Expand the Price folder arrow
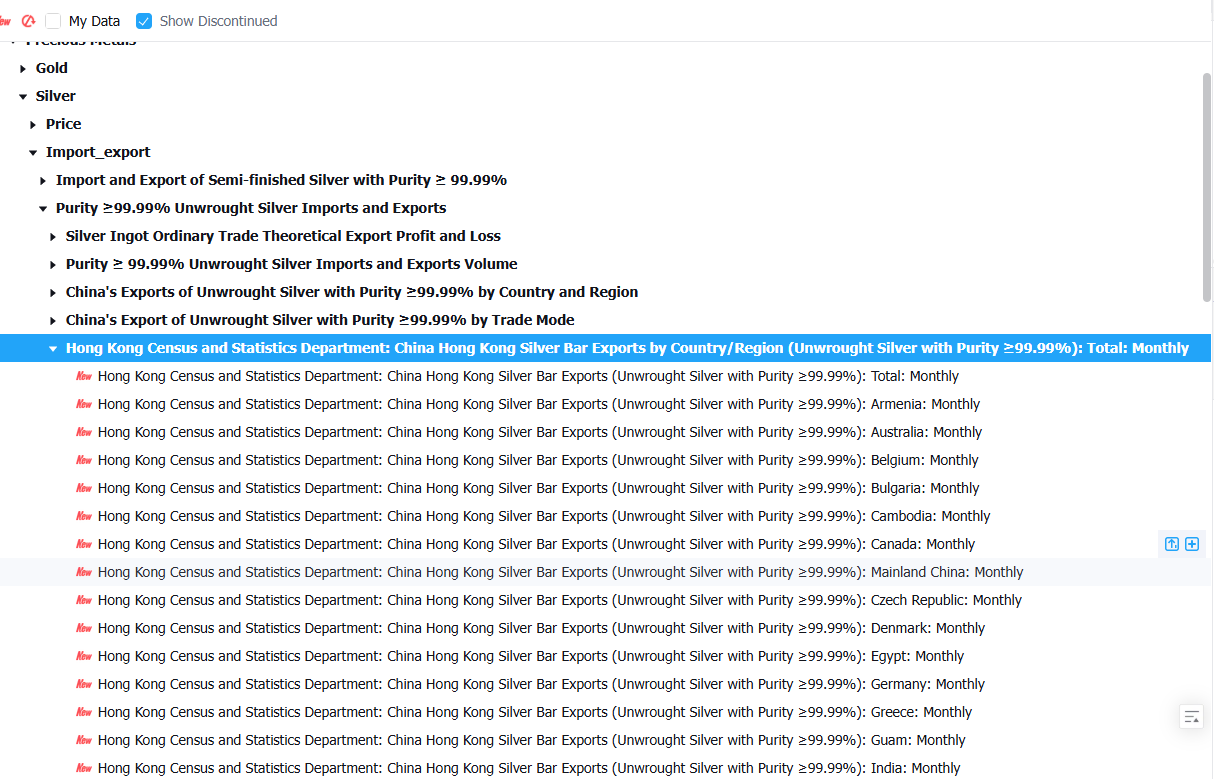Screen dimensions: 1214x779 pyautogui.click(x=33, y=124)
